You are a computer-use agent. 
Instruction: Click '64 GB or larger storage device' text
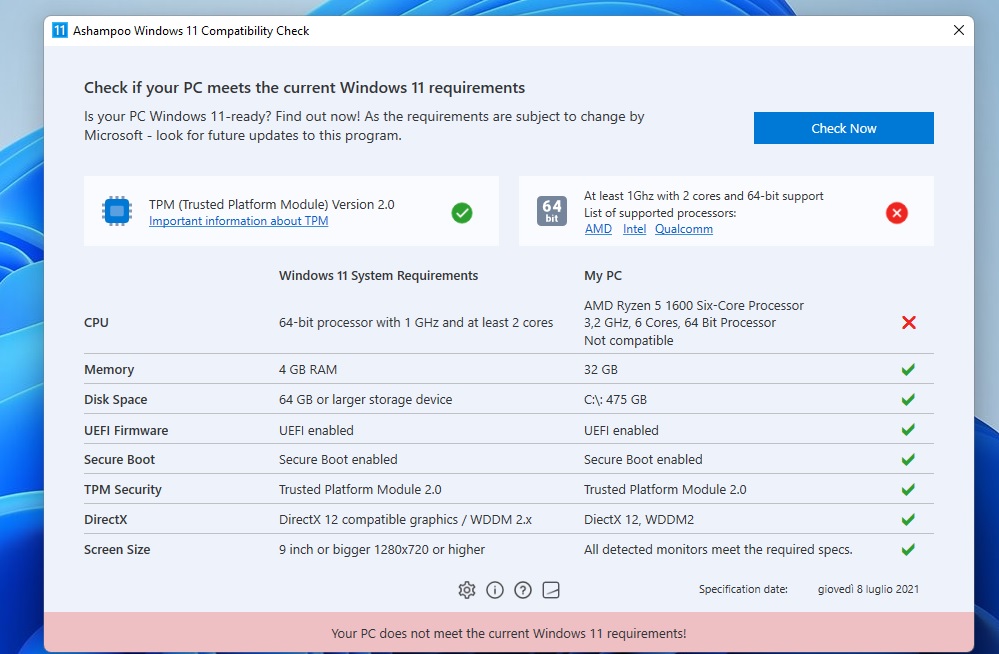click(x=365, y=400)
